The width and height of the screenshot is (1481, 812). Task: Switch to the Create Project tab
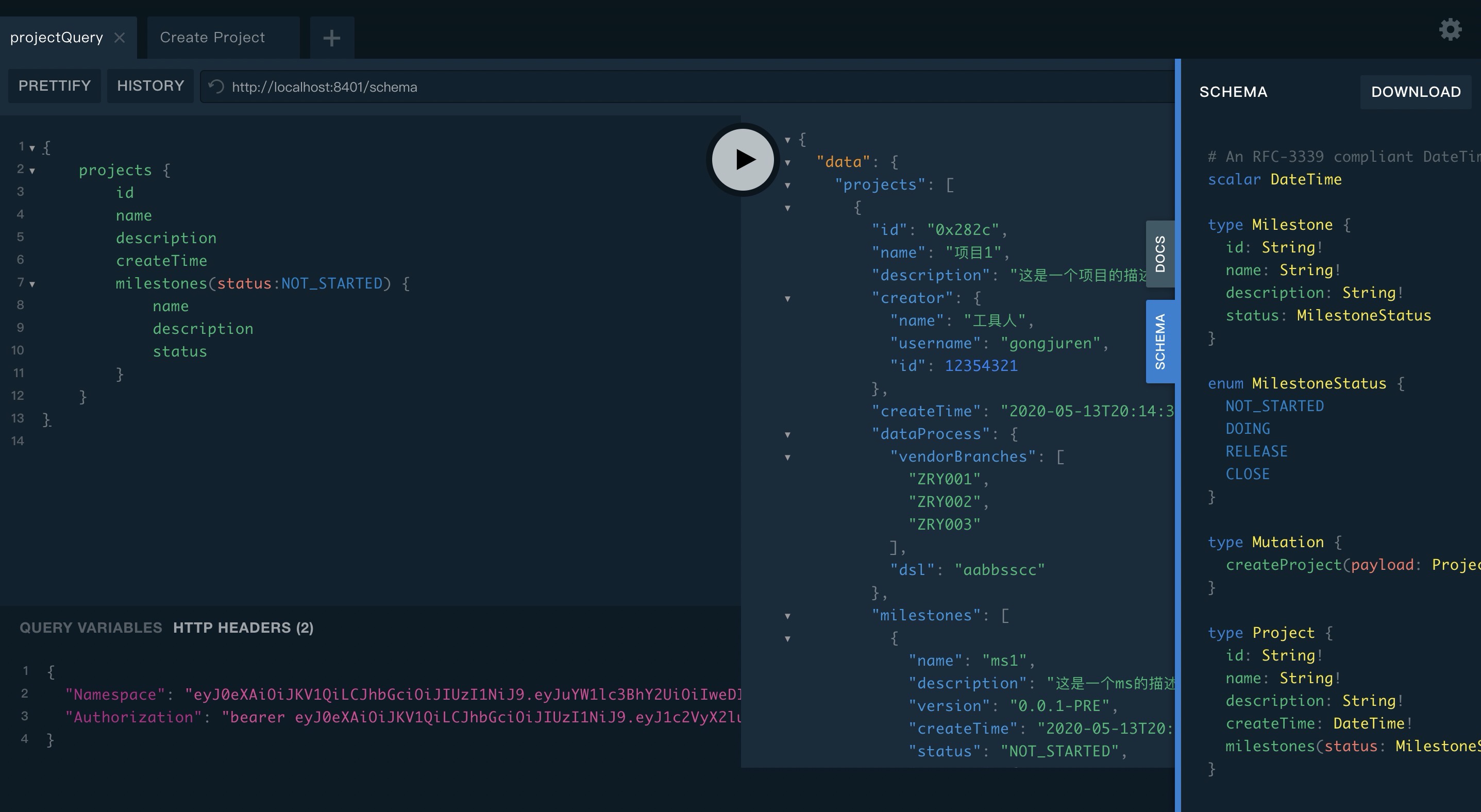click(212, 38)
